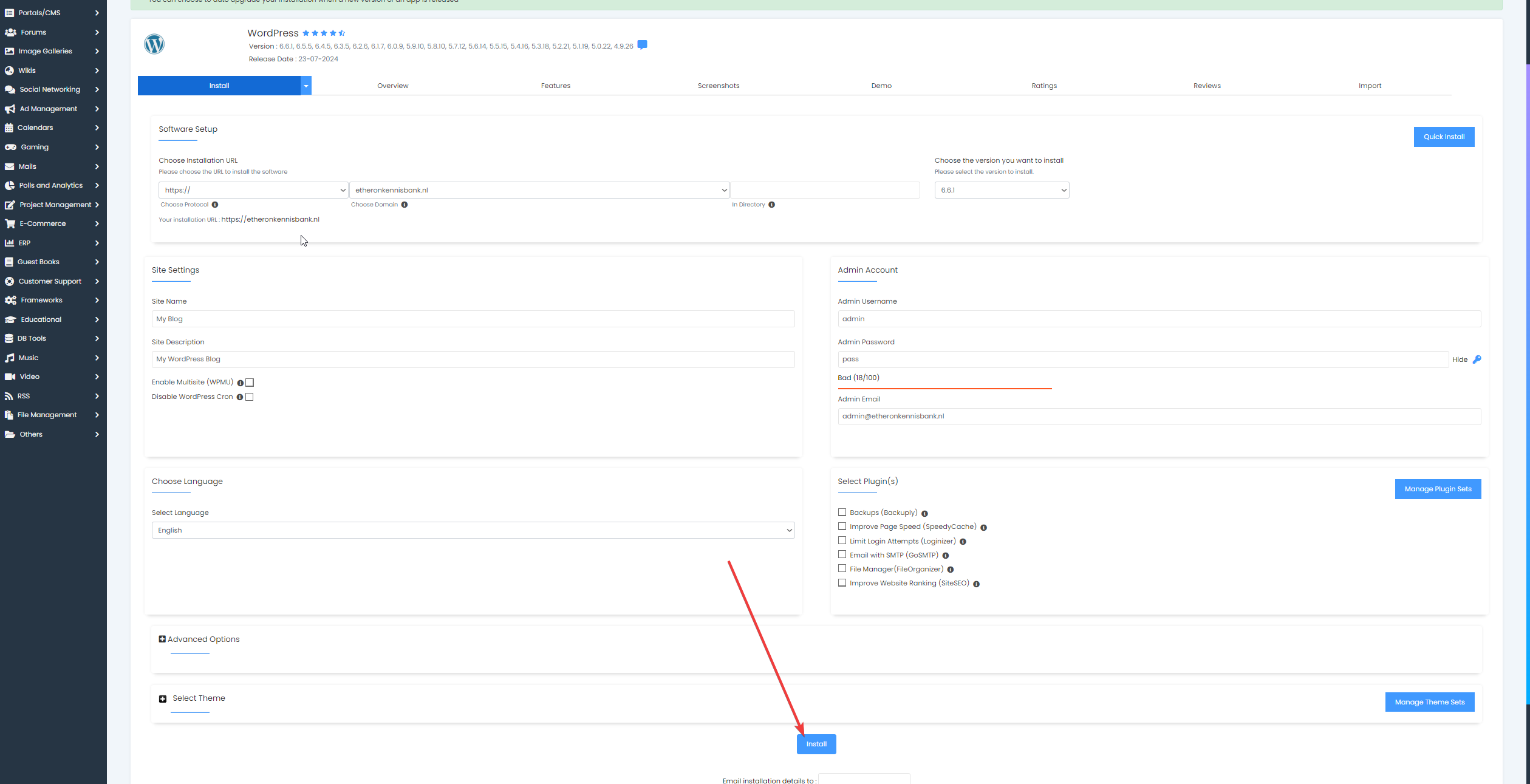The image size is (1530, 784).
Task: Click the Gaming controller icon in sidebar
Action: point(10,147)
